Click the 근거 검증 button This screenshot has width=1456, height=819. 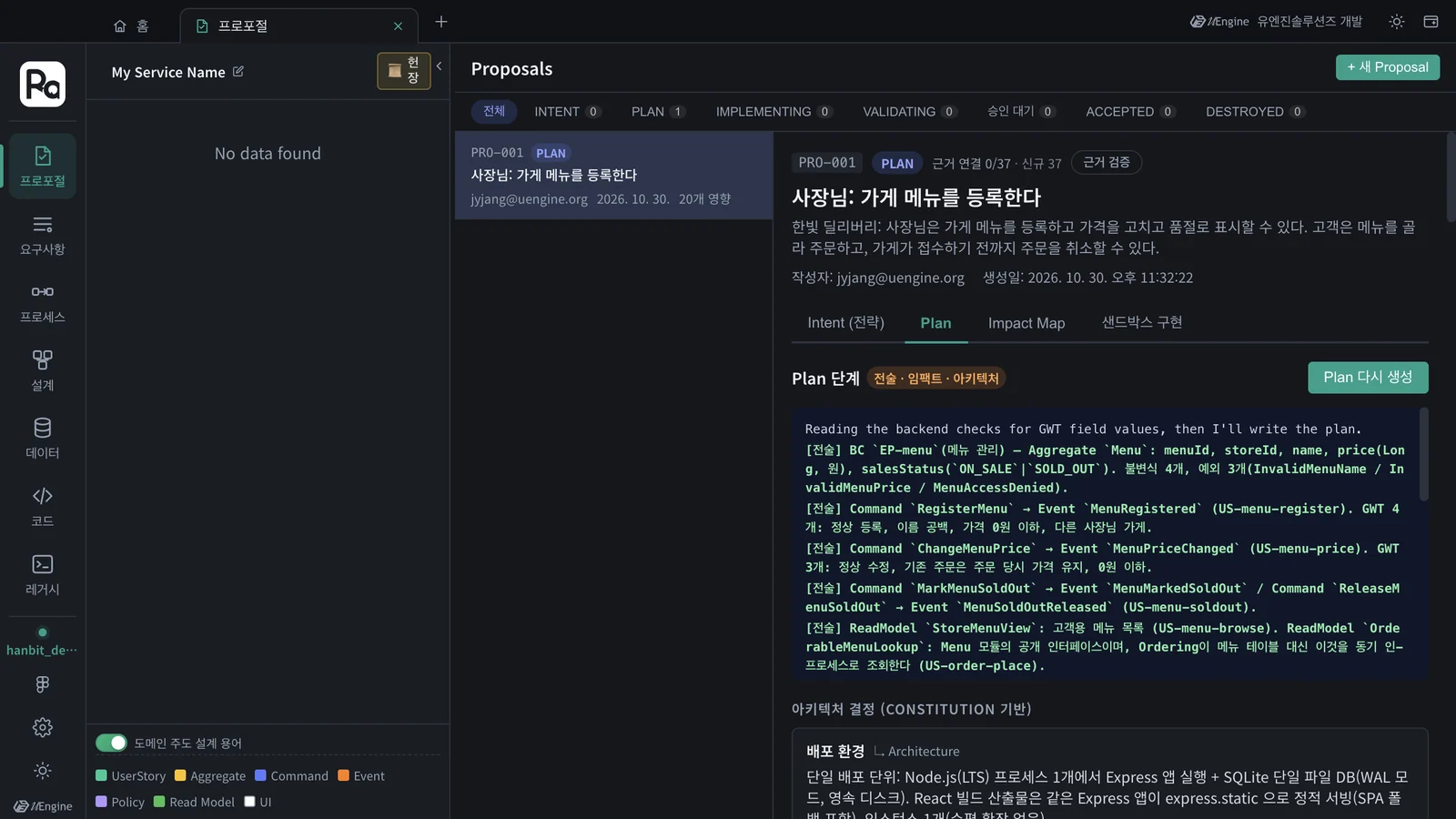click(1107, 162)
